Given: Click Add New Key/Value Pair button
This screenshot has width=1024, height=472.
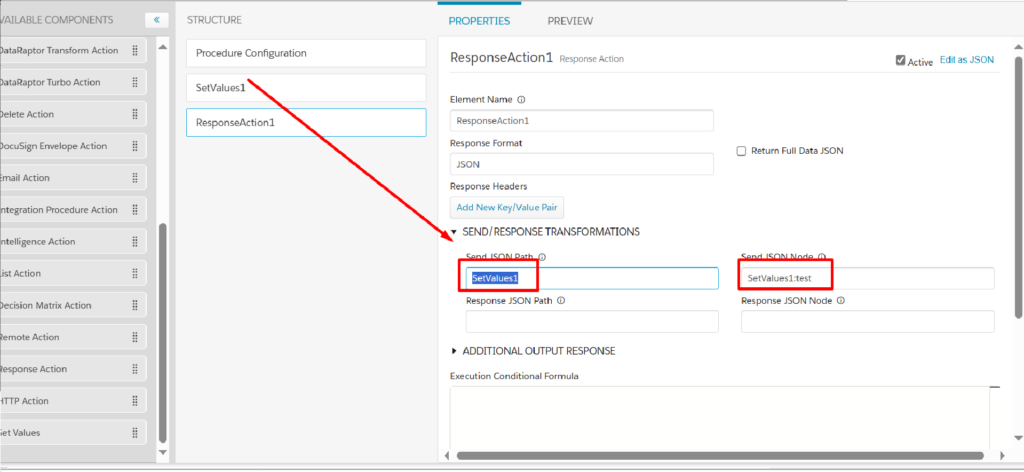Looking at the screenshot, I should pos(507,208).
